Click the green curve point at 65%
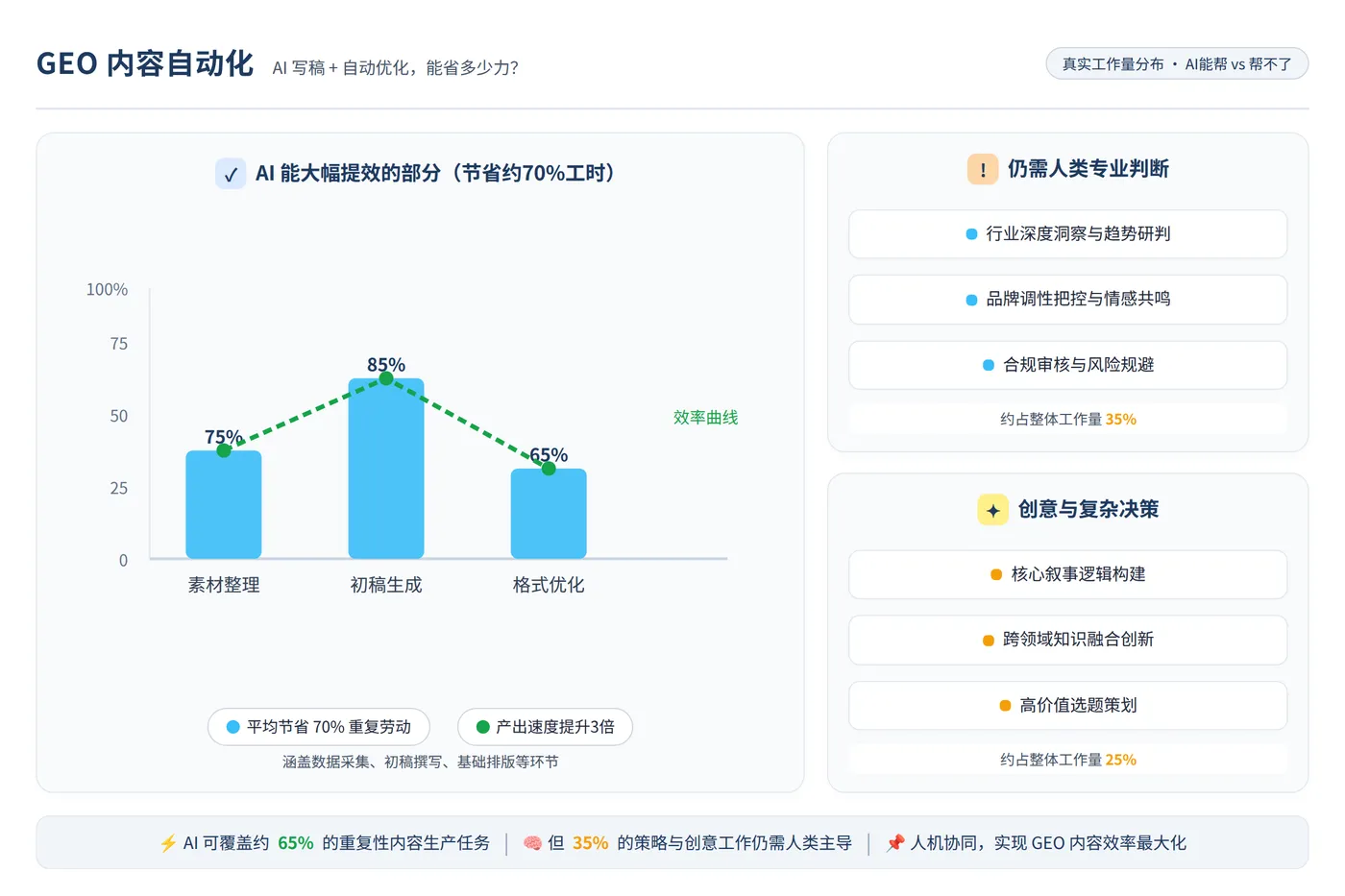The width and height of the screenshot is (1345, 896). click(549, 469)
